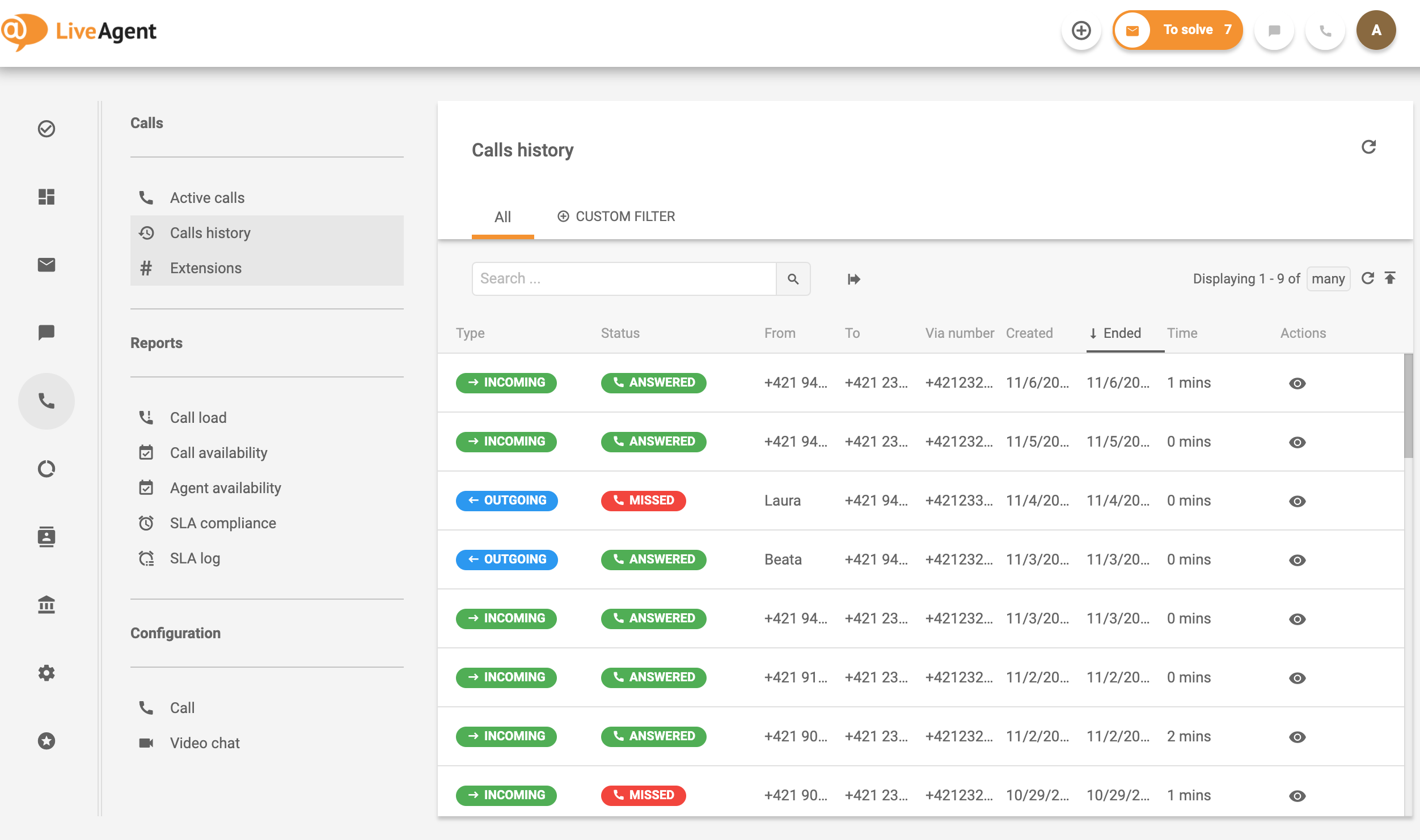This screenshot has width=1420, height=840.
Task: Open Configuration gear icon in sidebar
Action: [47, 673]
